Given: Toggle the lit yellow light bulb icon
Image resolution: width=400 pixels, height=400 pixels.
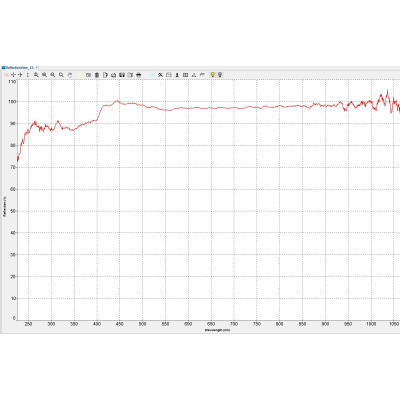Looking at the screenshot, I should coord(212,75).
